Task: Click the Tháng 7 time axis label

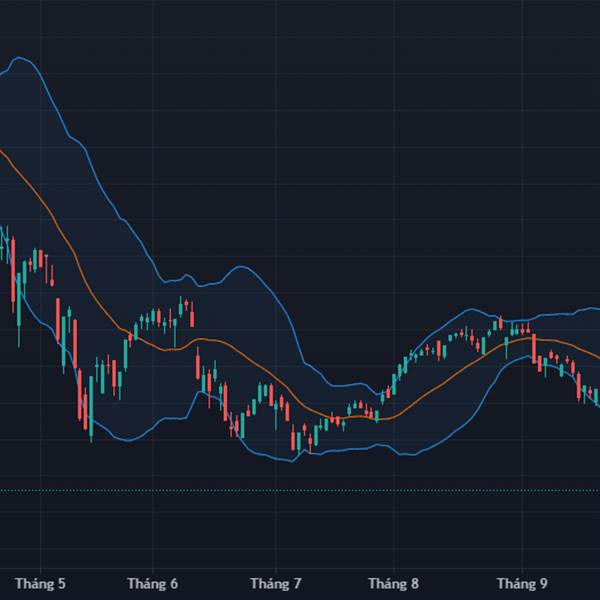Action: click(276, 584)
